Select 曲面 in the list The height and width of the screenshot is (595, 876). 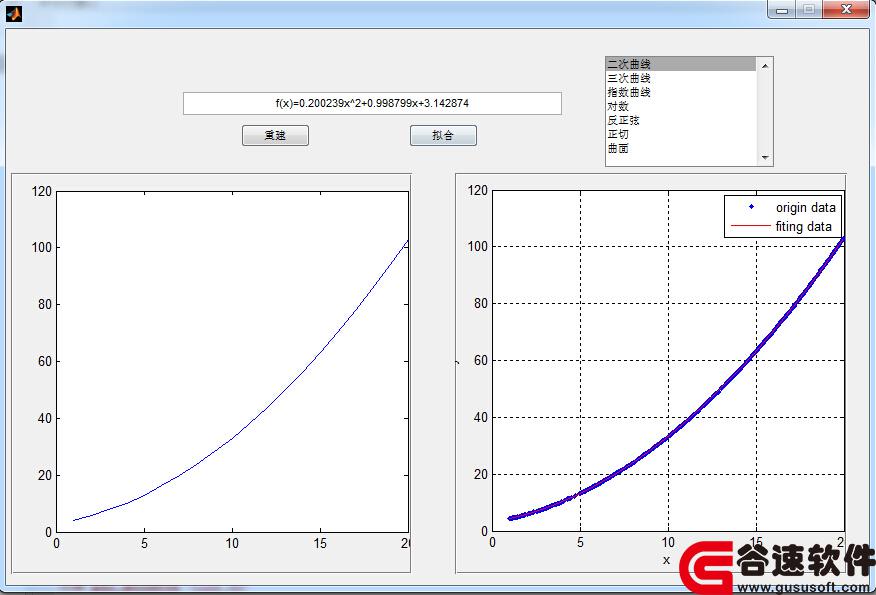681,148
